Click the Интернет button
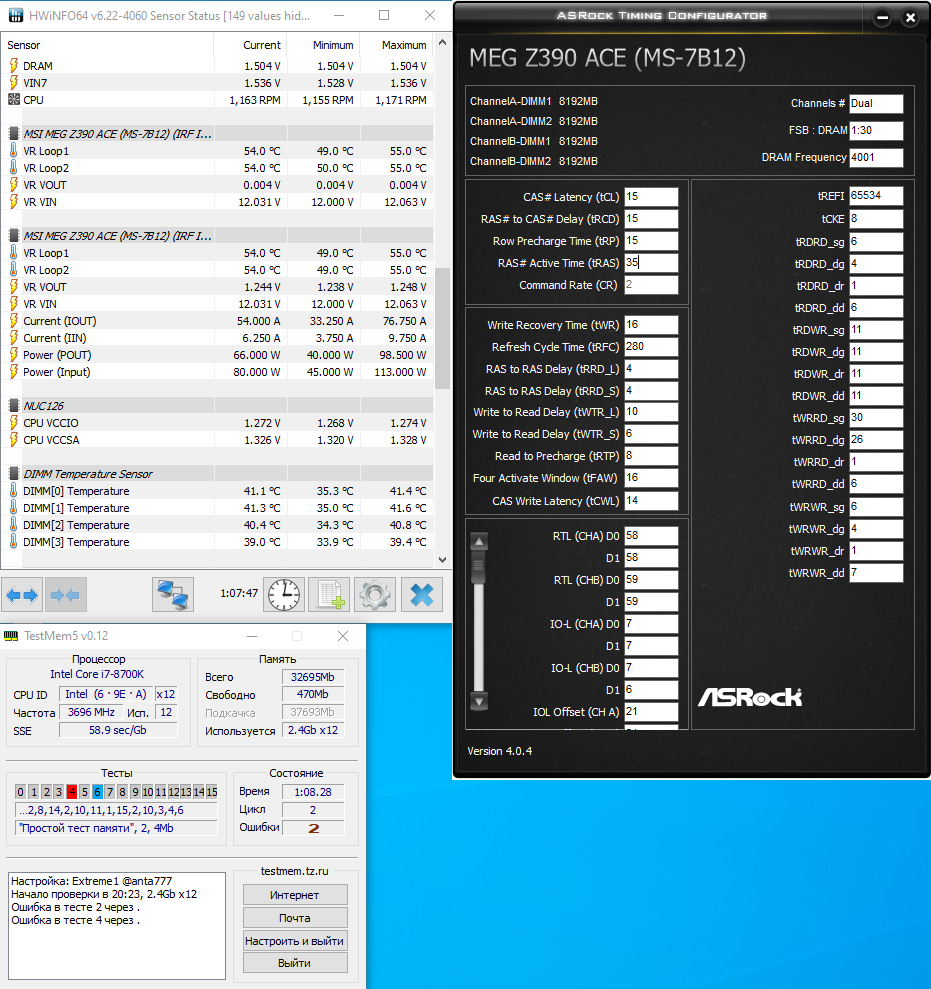 (295, 894)
